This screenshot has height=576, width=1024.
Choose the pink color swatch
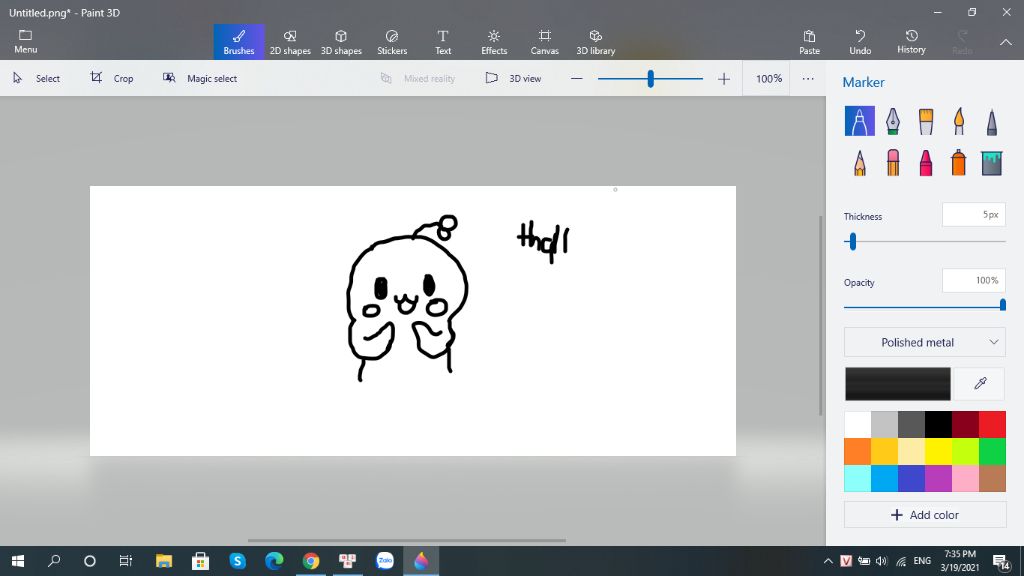point(965,479)
